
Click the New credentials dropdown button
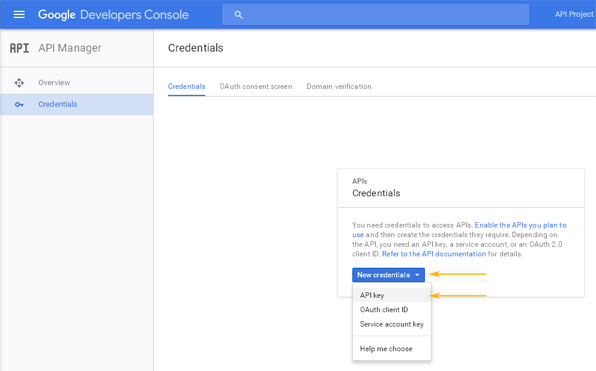pos(388,275)
